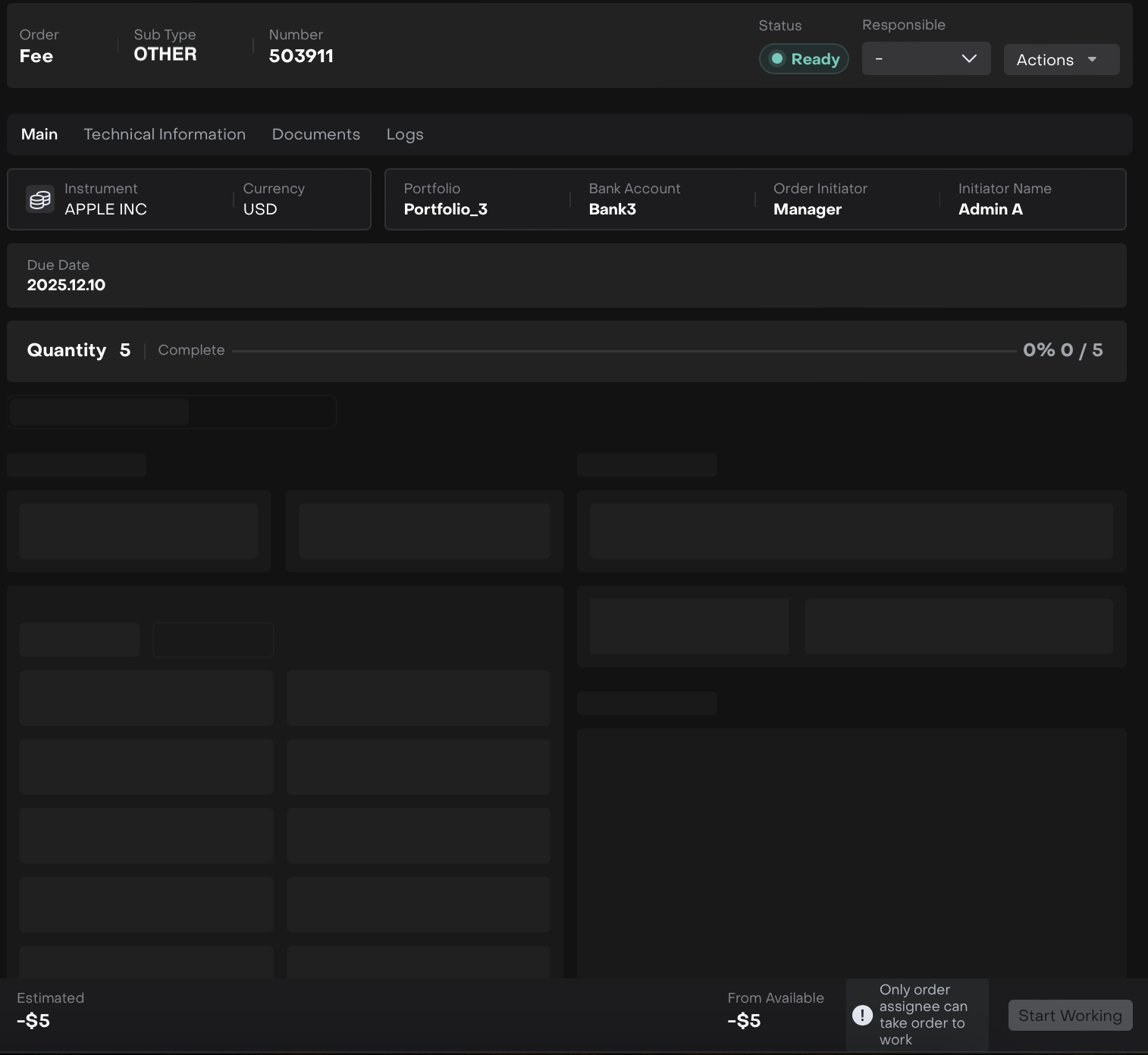View the Logs tab
Screen dimensions: 1148x1055
[405, 134]
